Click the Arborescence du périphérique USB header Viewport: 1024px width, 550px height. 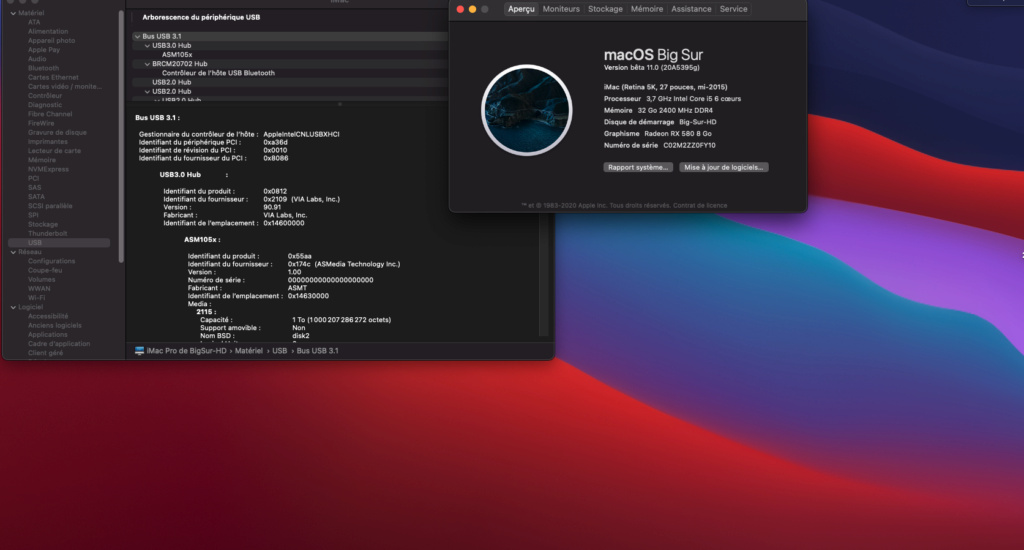coord(201,18)
